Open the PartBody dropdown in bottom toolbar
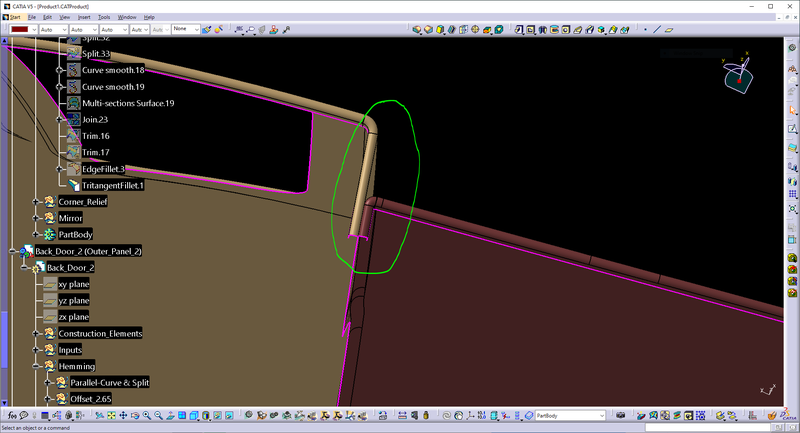 coord(570,416)
